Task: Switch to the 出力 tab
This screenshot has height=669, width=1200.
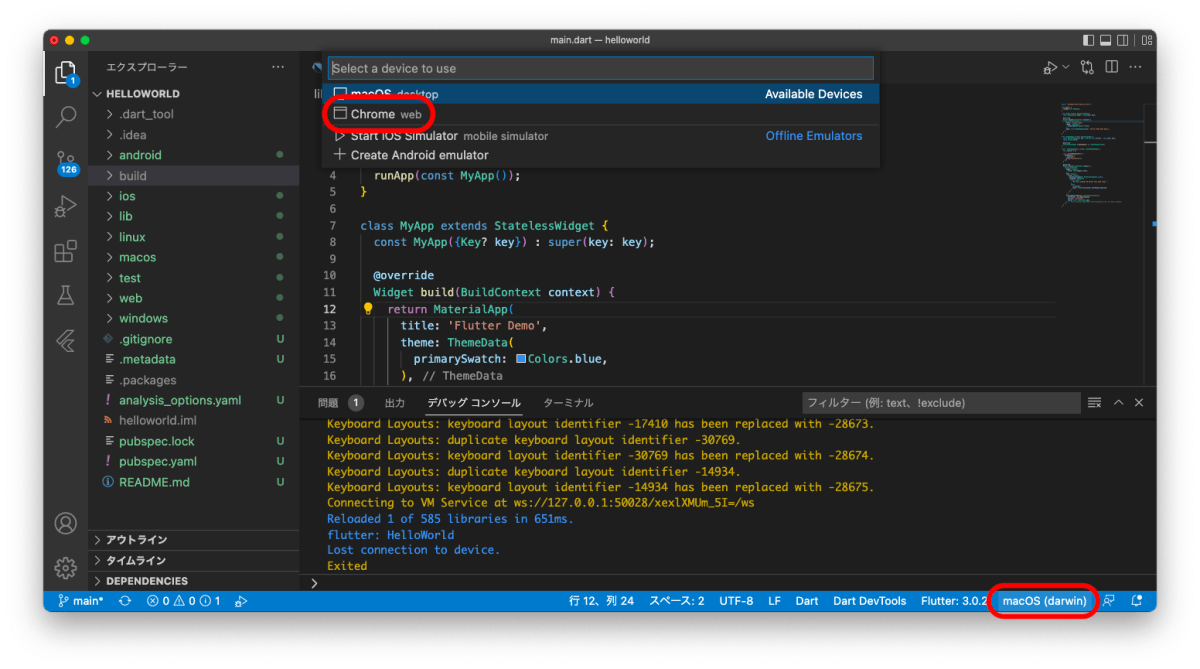Action: pyautogui.click(x=395, y=403)
